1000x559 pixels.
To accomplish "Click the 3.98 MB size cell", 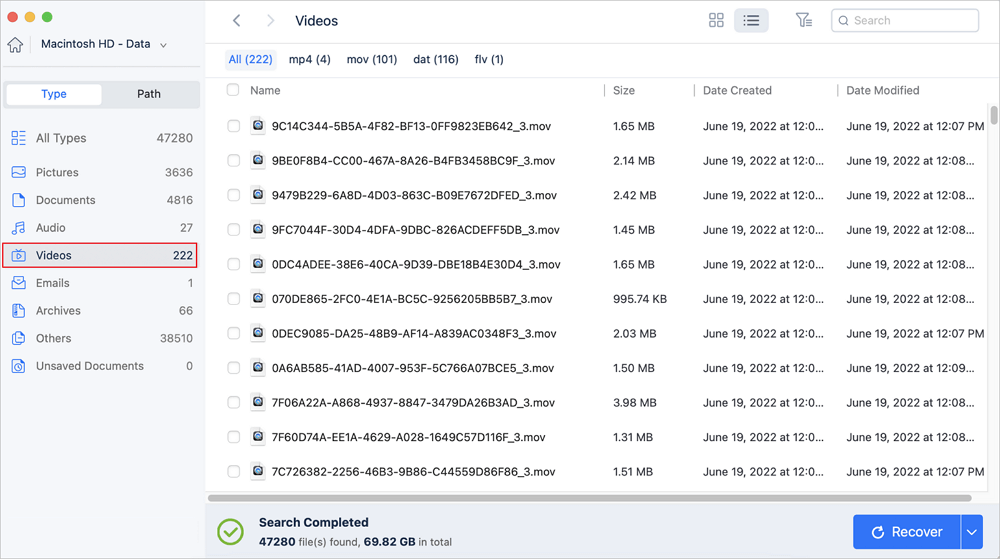I will [x=635, y=403].
